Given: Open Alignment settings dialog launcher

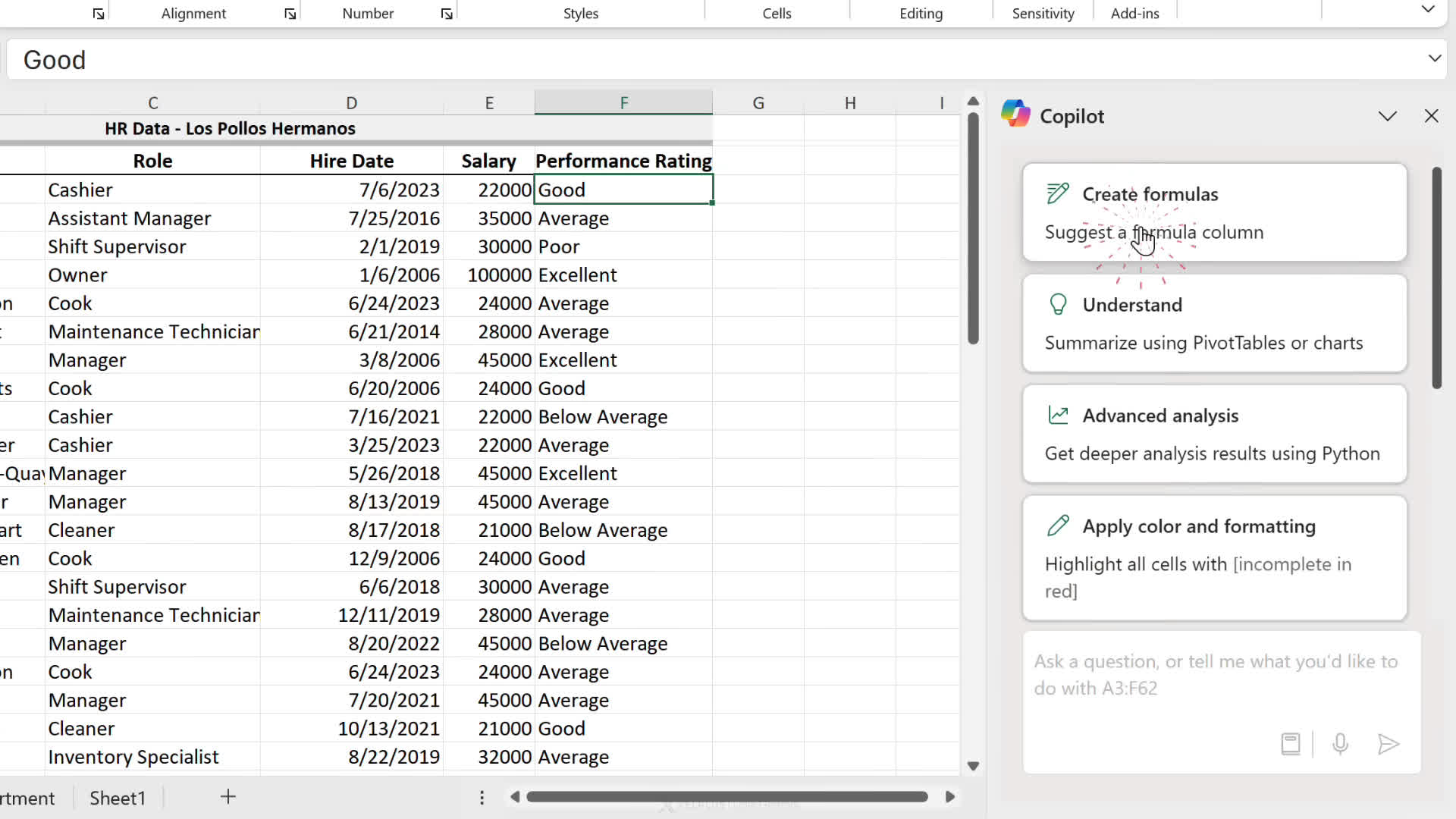Looking at the screenshot, I should click(290, 14).
